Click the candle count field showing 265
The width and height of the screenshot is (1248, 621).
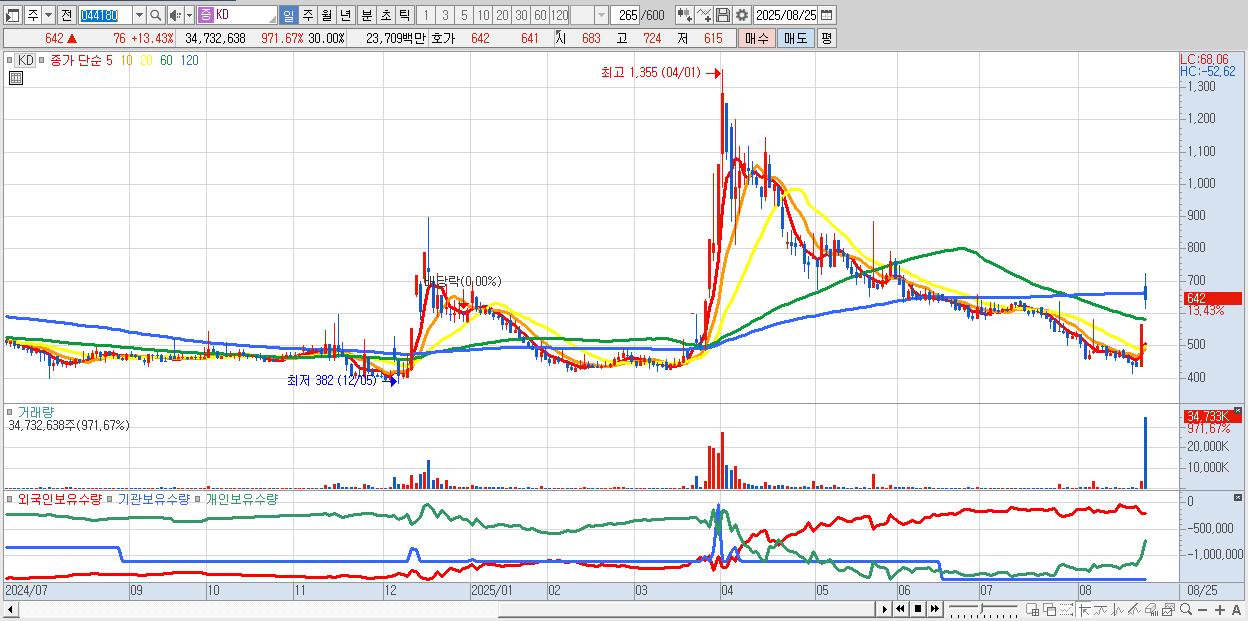tap(625, 15)
